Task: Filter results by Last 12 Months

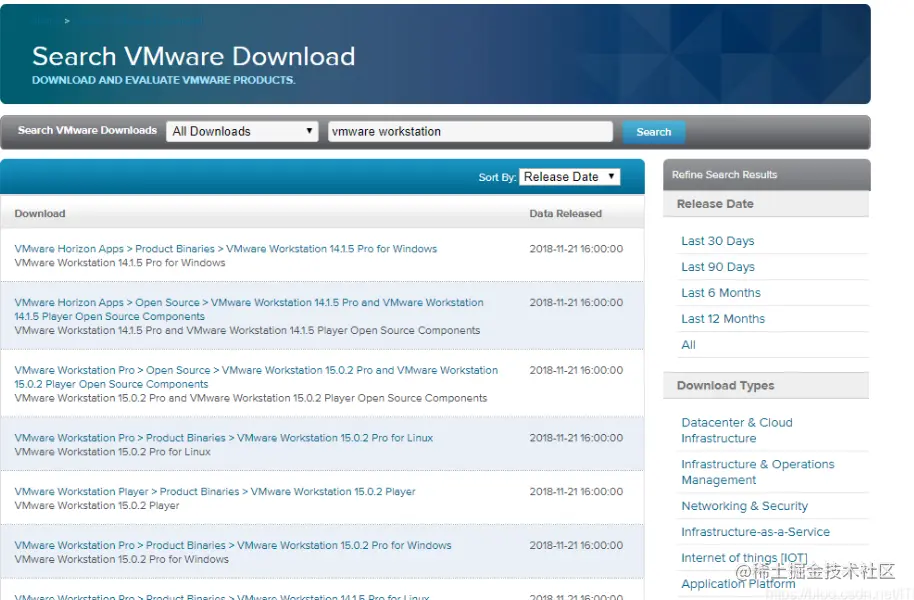Action: coord(723,319)
